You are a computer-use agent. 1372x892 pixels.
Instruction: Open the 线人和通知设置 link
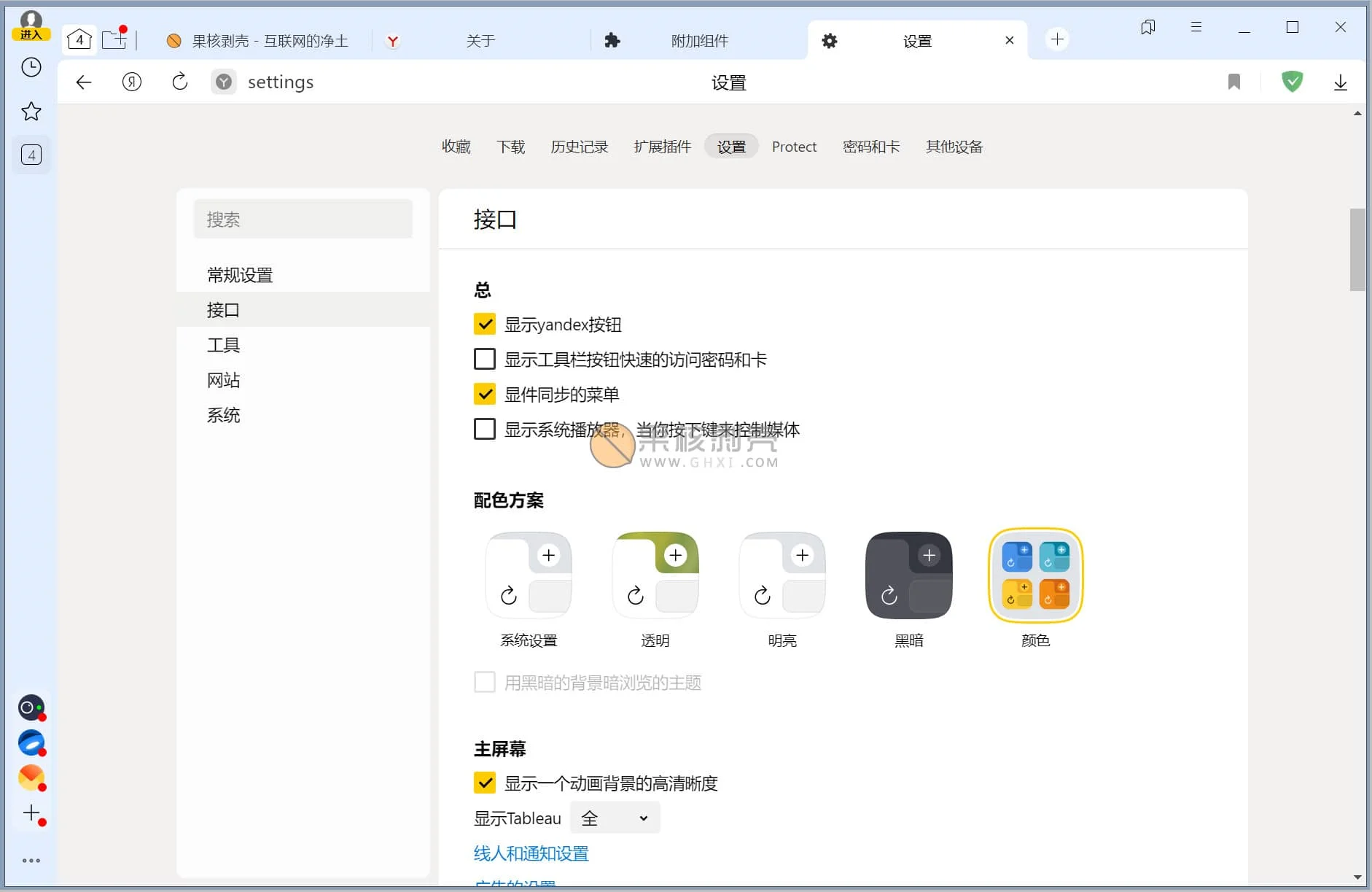tap(531, 853)
